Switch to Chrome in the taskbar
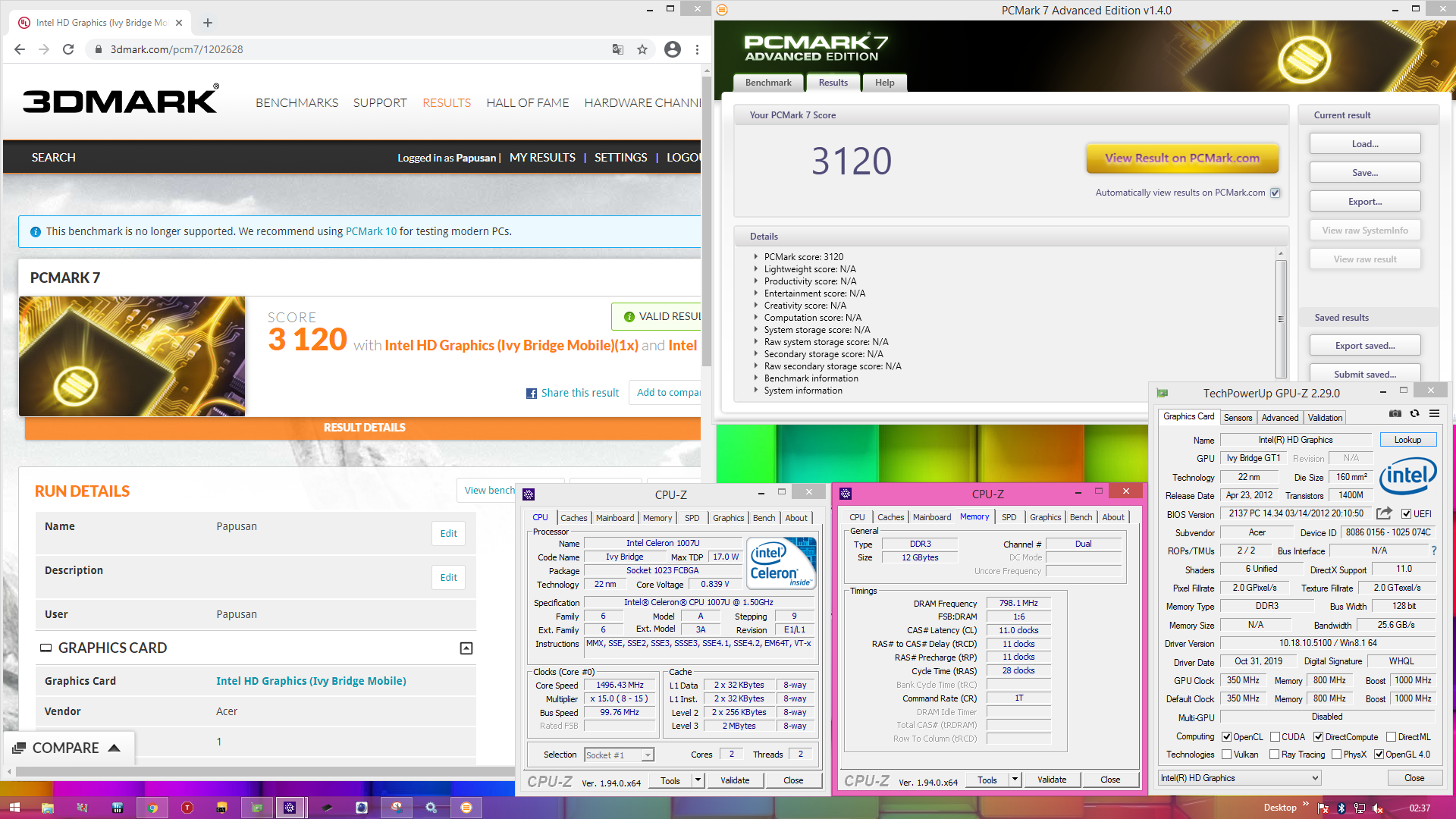Viewport: 1456px width, 819px height. [152, 808]
